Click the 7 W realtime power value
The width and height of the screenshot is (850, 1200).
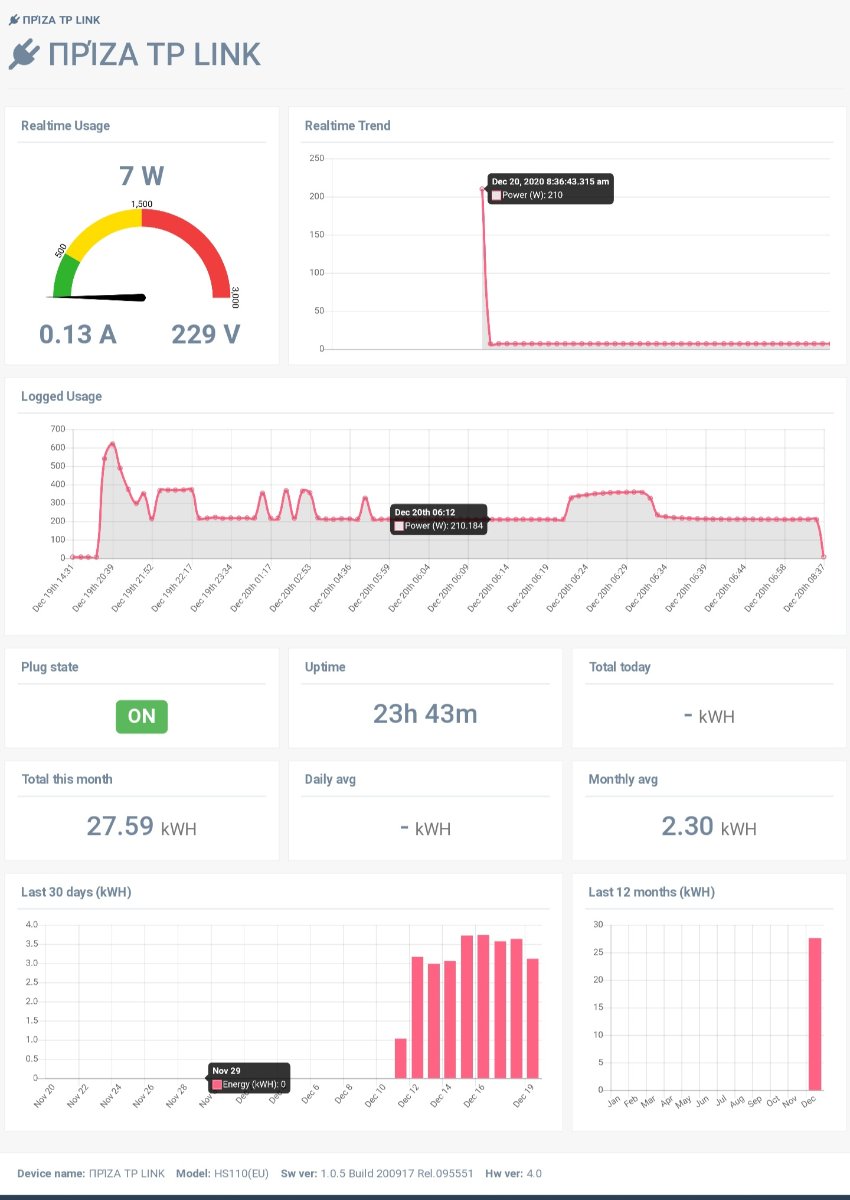141,176
